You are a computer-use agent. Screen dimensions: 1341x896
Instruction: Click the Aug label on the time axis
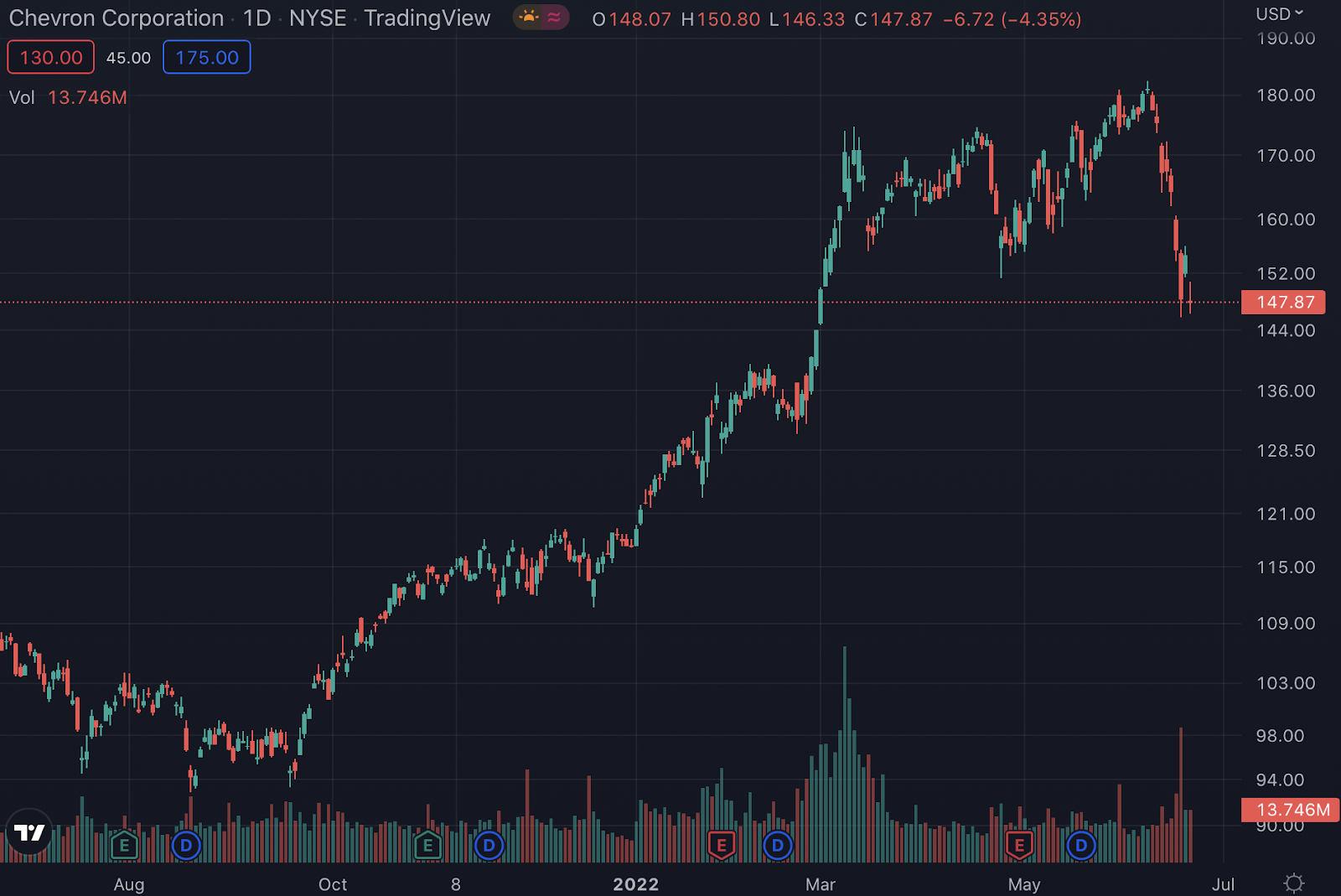click(129, 884)
